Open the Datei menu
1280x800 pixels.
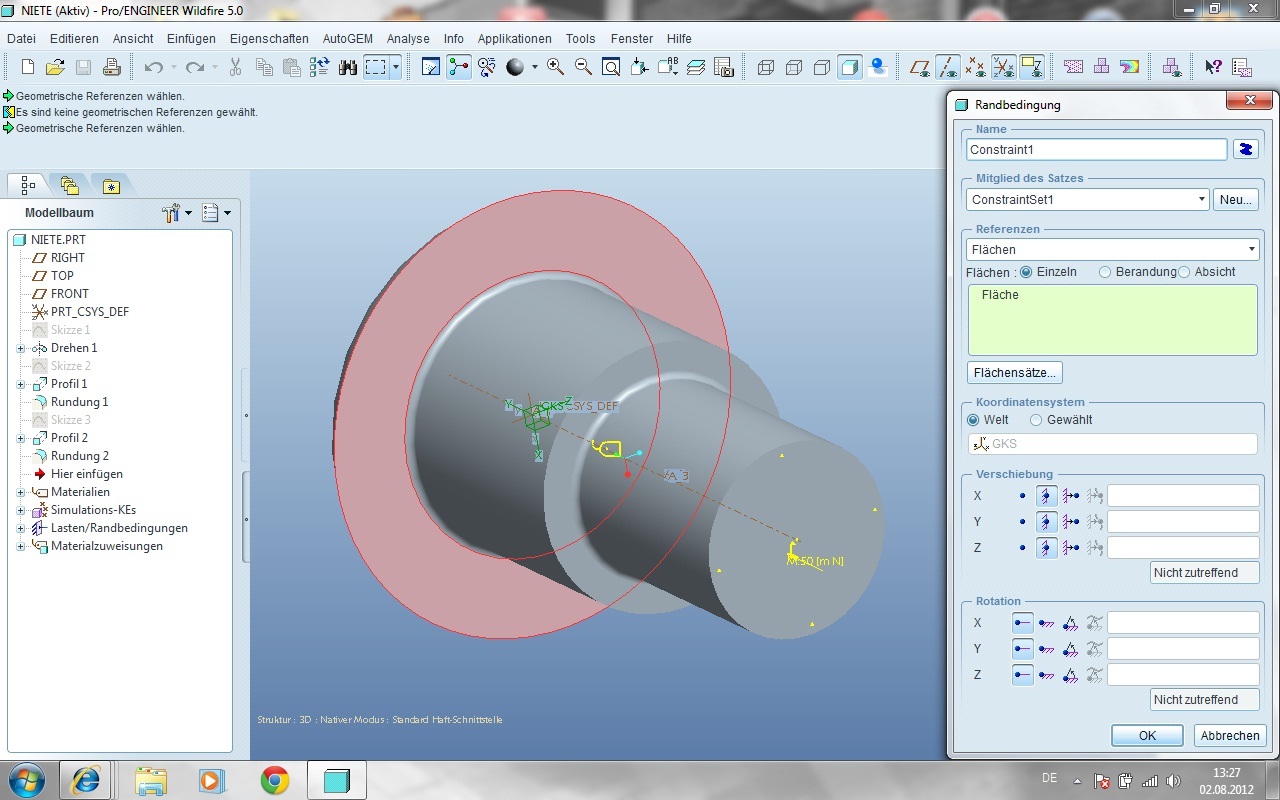[21, 39]
